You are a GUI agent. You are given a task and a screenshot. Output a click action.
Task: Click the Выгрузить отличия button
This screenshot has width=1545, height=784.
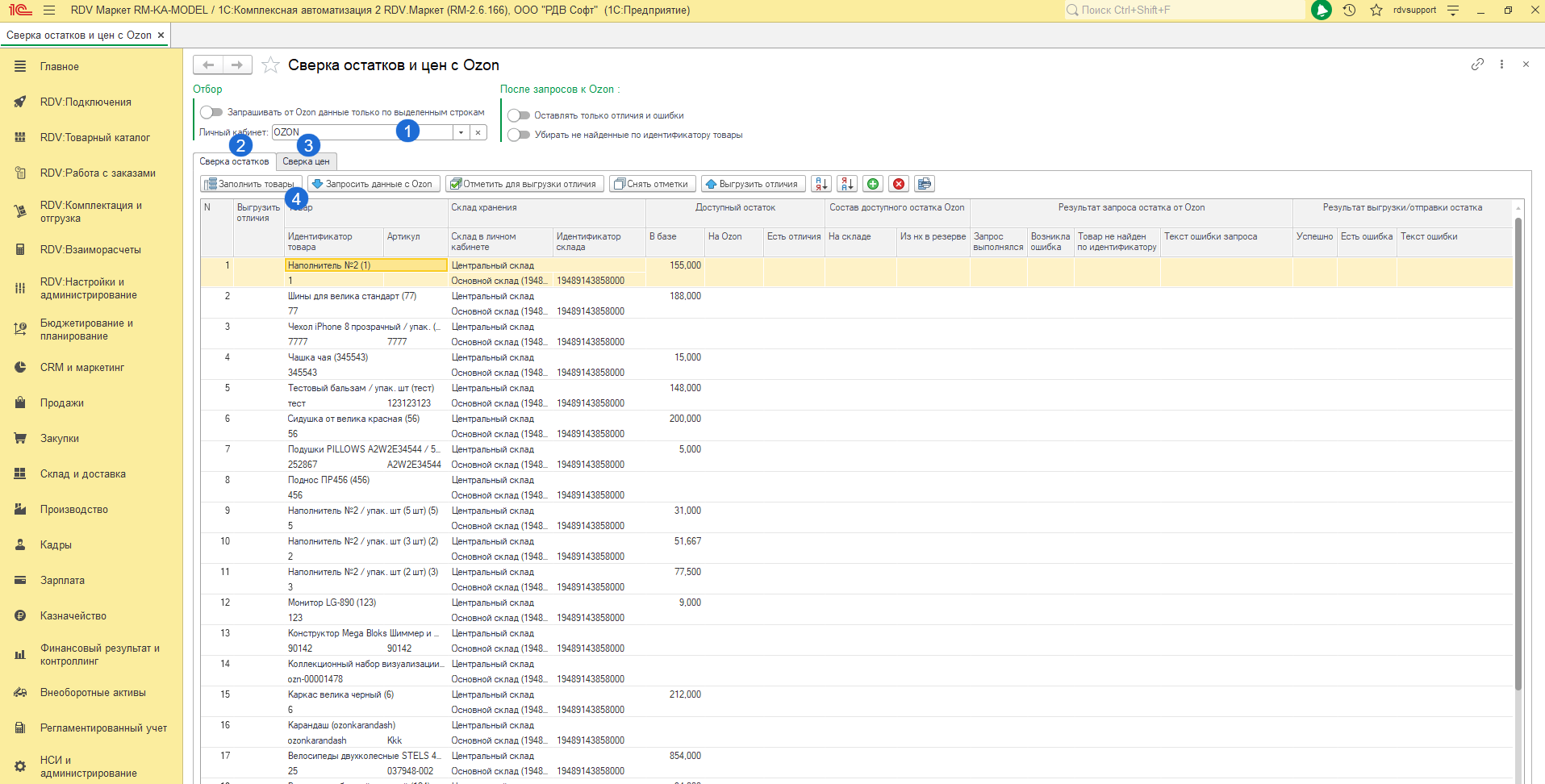click(x=752, y=184)
